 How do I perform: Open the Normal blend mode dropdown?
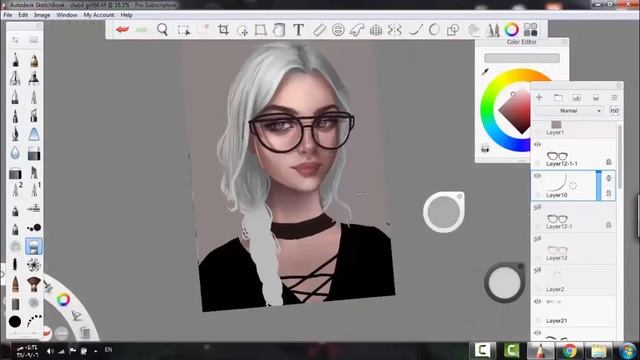[x=569, y=111]
